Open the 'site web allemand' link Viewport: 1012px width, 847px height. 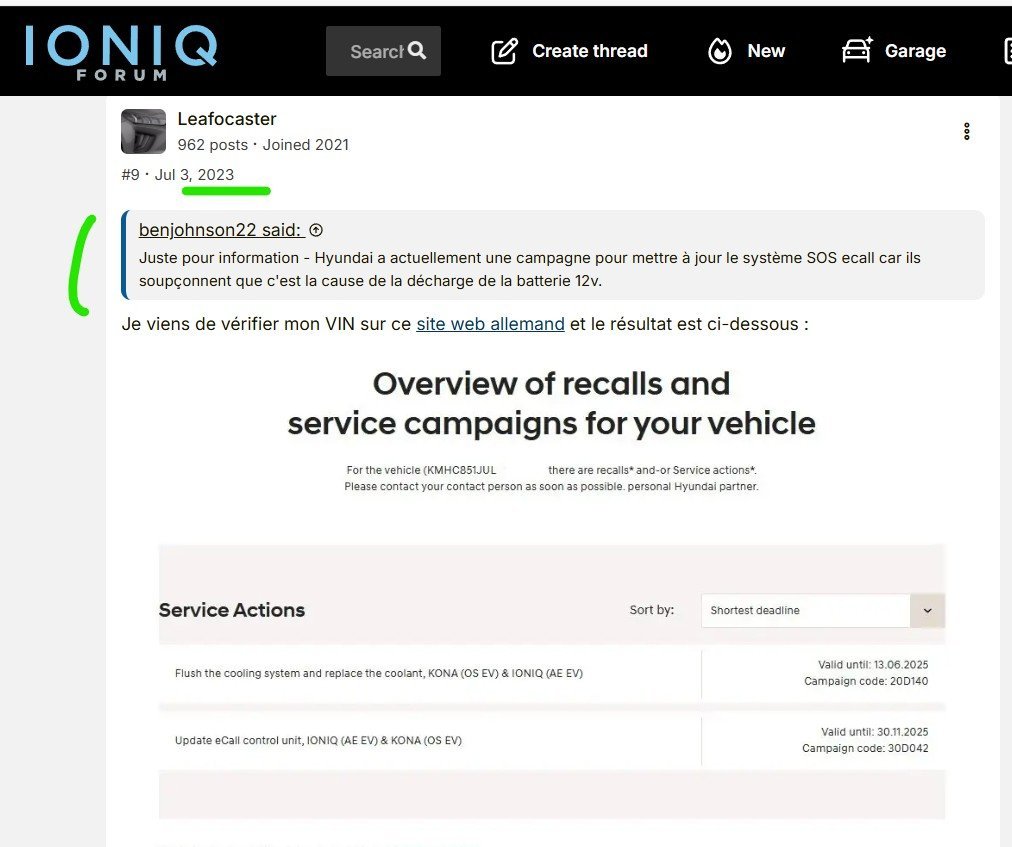point(491,324)
